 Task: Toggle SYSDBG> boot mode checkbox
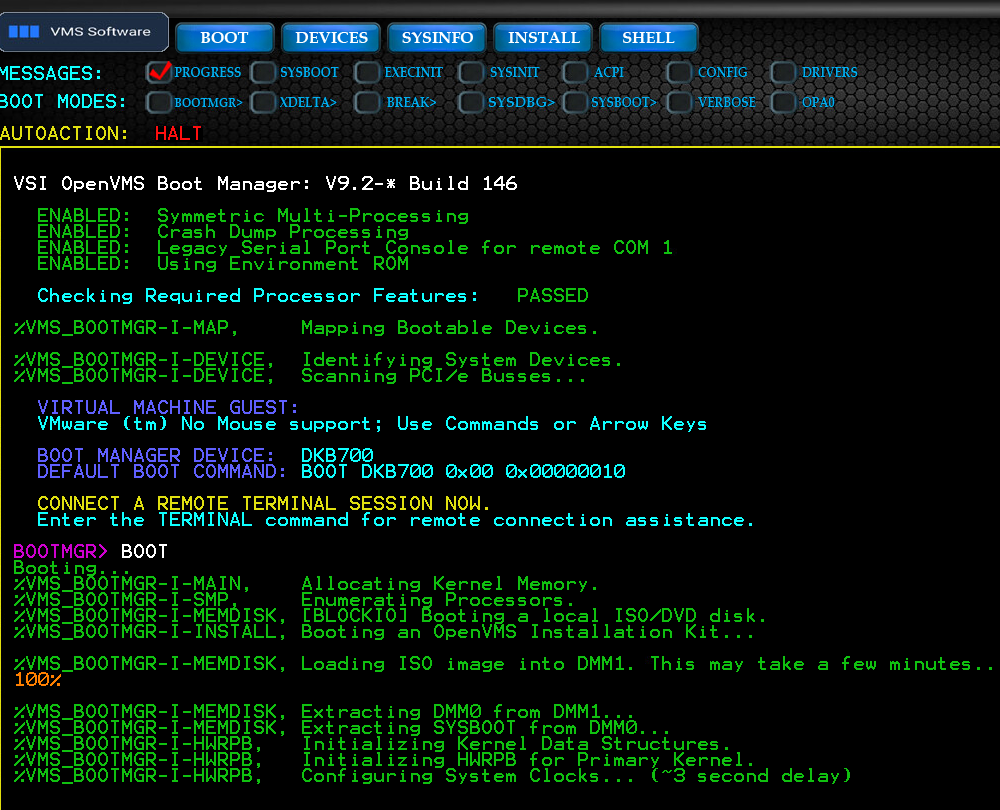(471, 102)
